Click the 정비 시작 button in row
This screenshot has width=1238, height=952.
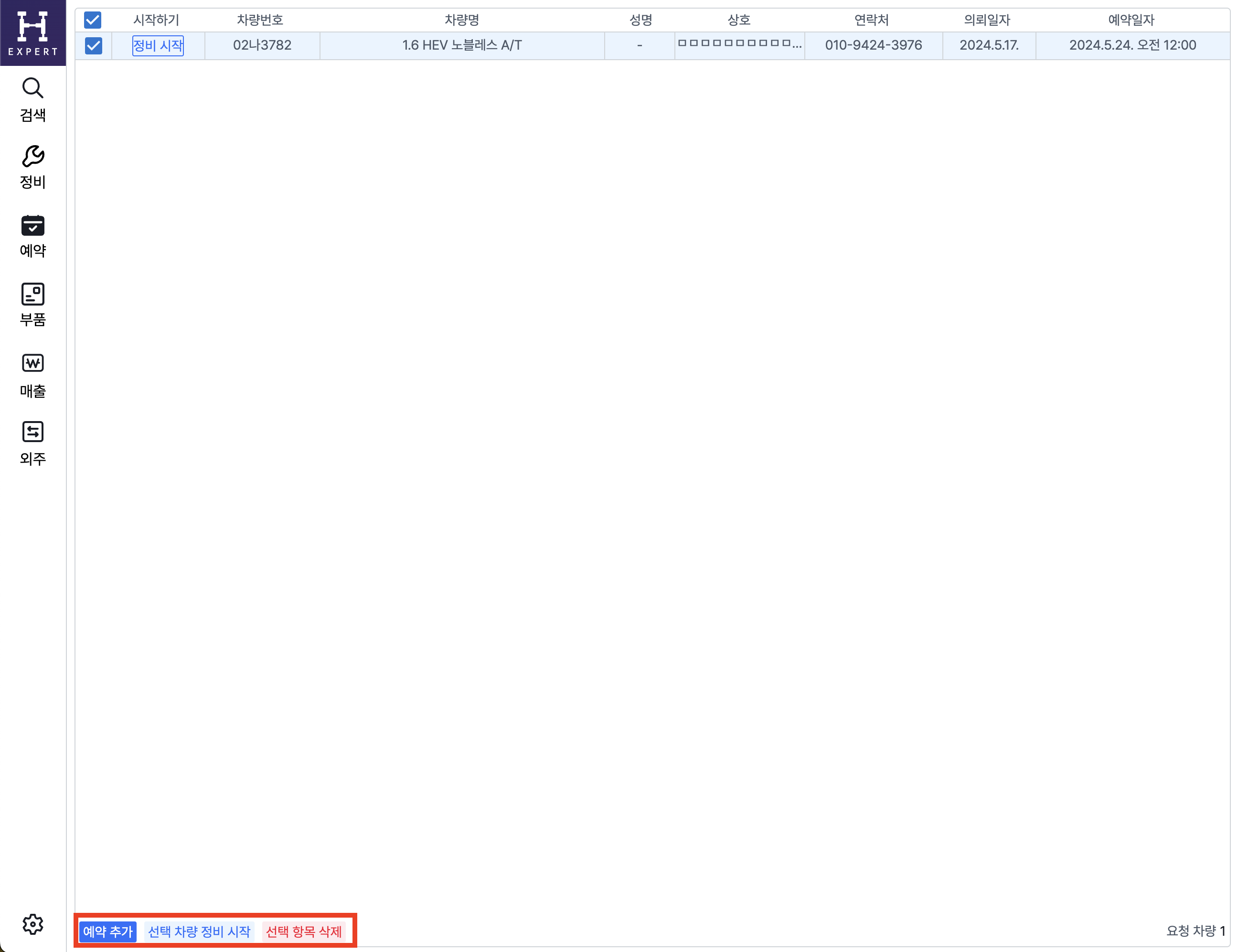coord(158,45)
